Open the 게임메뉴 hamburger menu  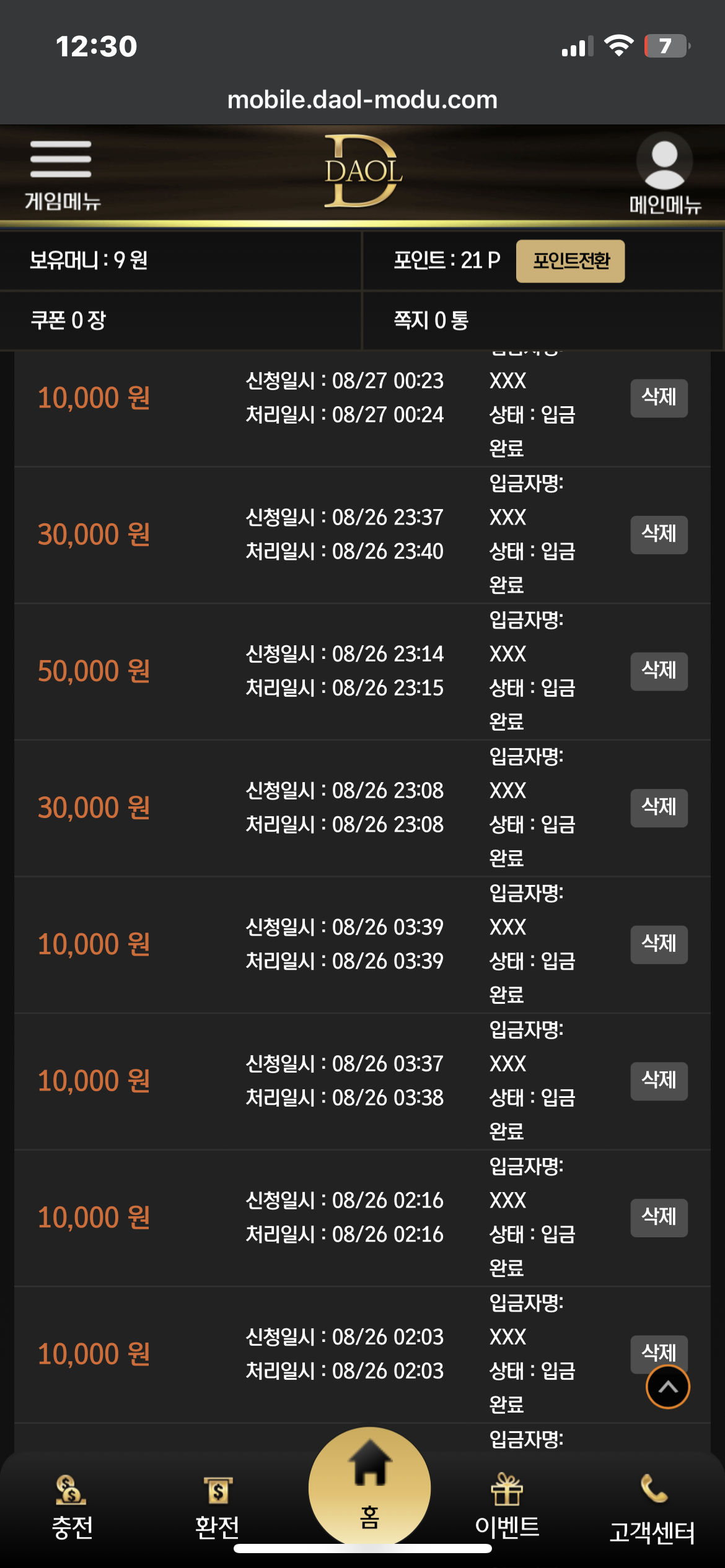[x=61, y=175]
